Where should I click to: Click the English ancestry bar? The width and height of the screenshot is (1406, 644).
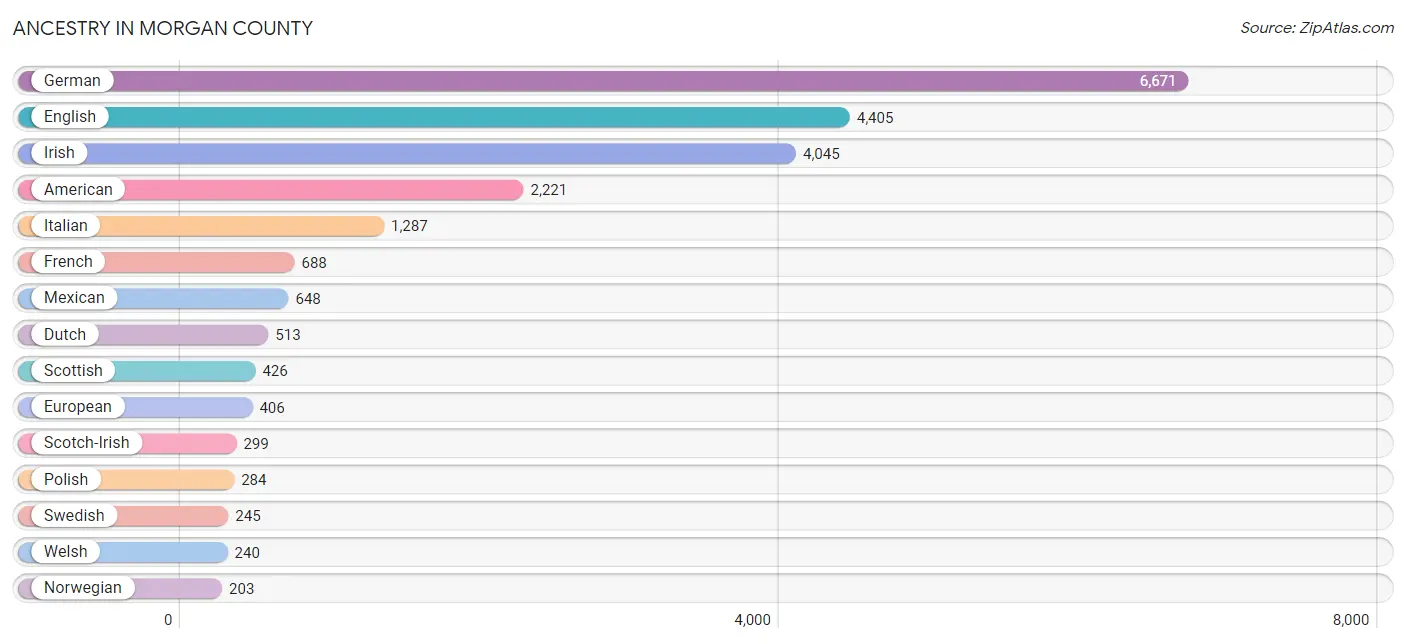tap(434, 117)
